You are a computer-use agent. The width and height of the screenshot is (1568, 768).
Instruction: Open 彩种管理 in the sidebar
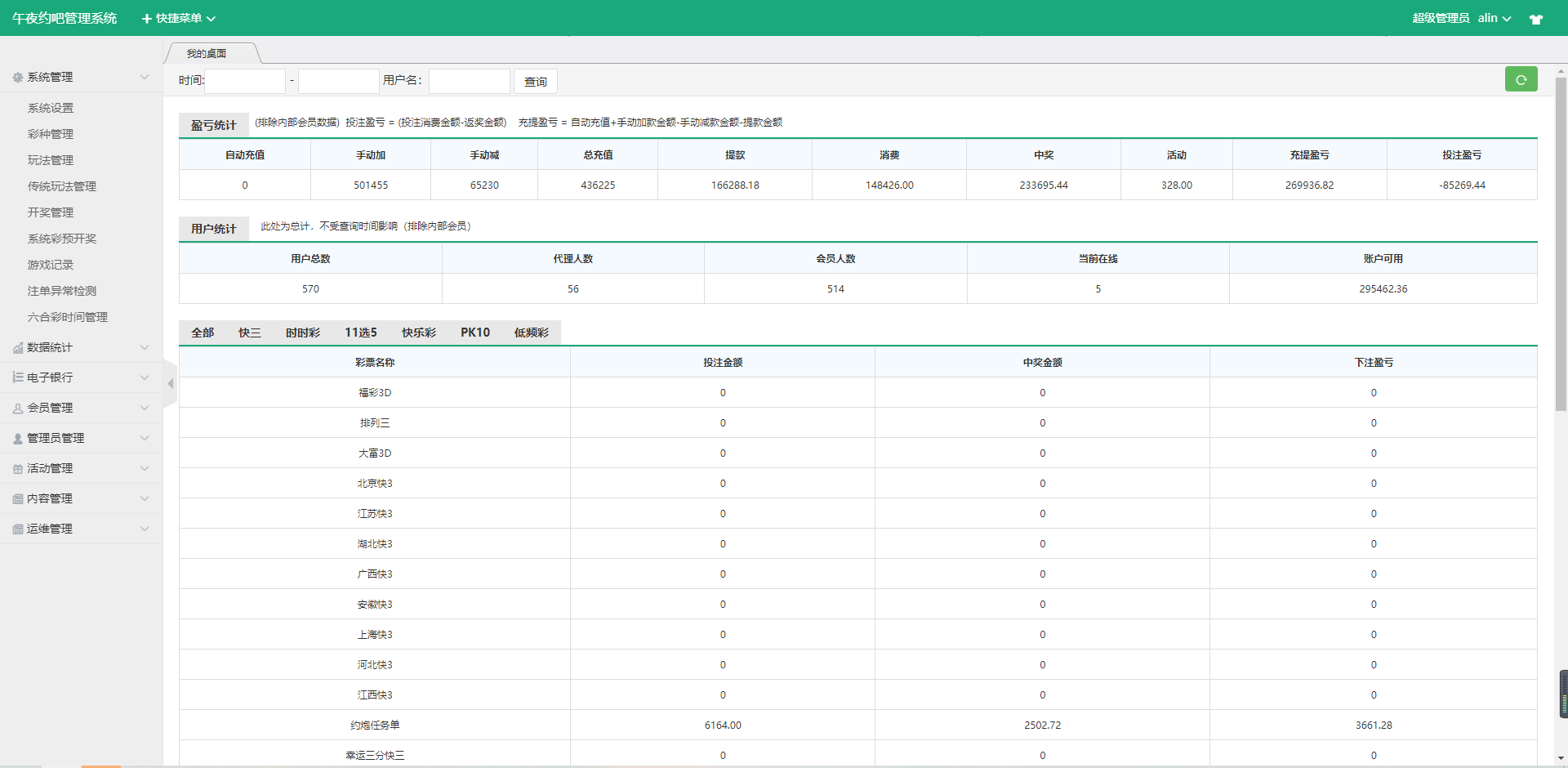tap(51, 134)
